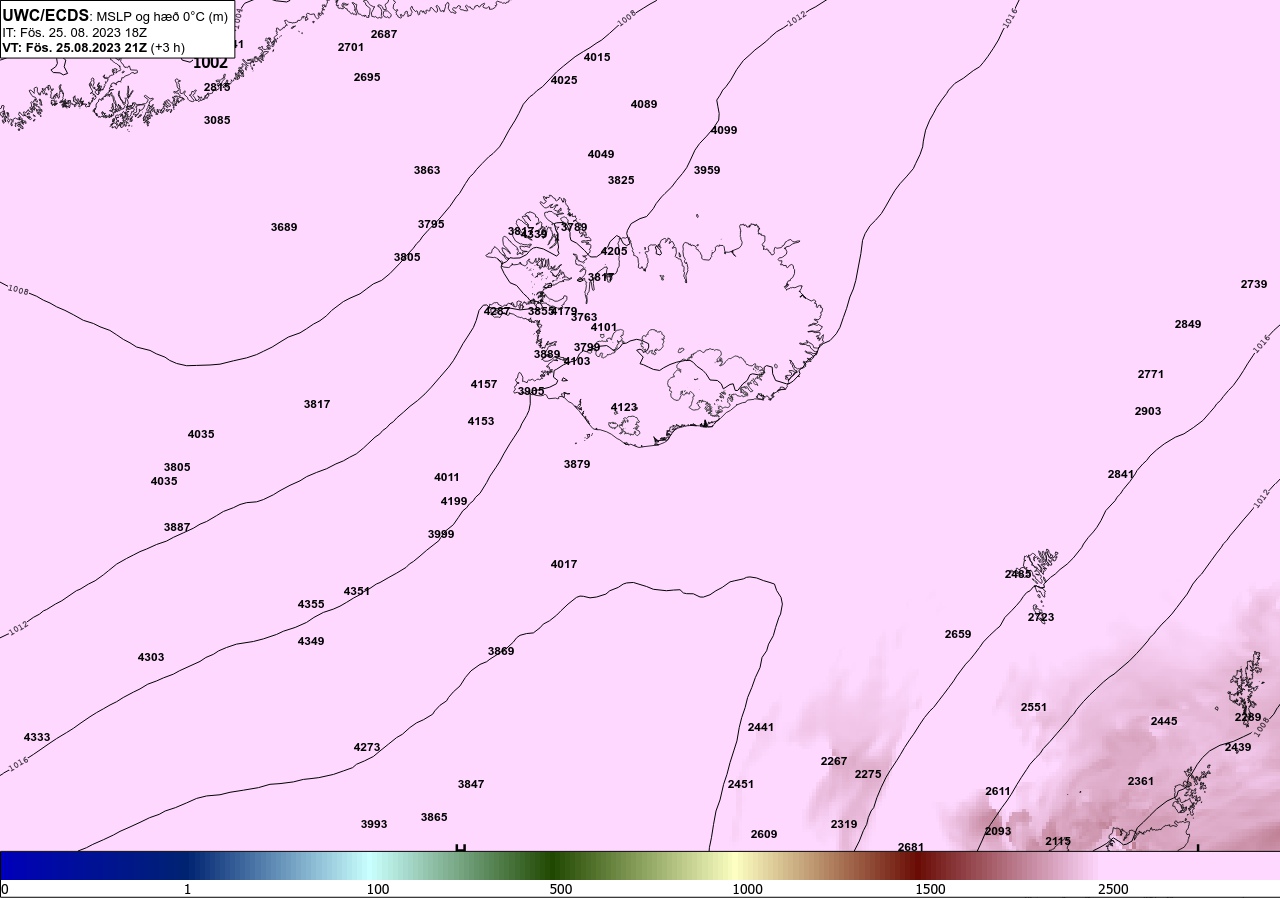This screenshot has width=1280, height=898.
Task: Click the height value 4333
Action: [37, 737]
